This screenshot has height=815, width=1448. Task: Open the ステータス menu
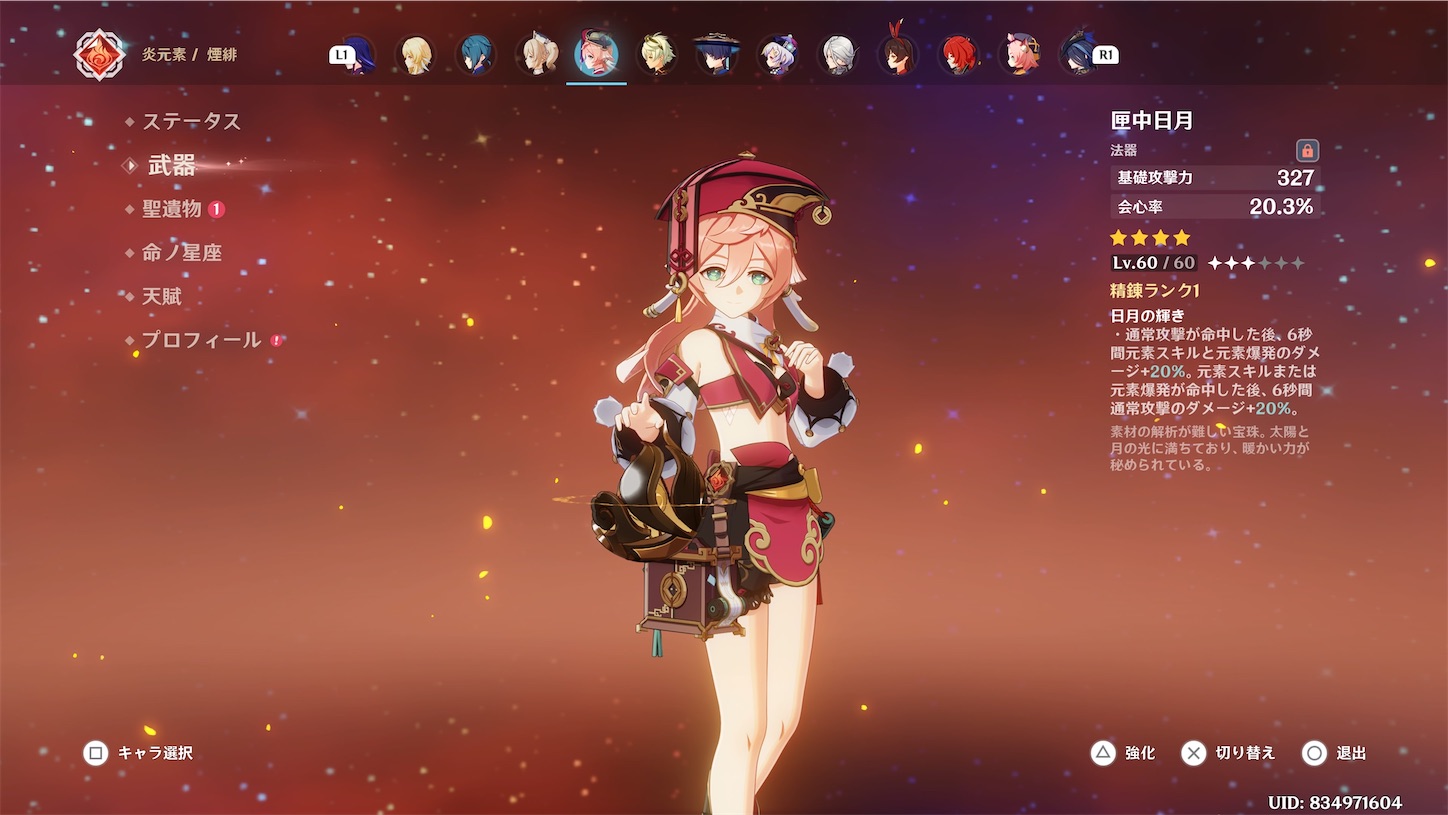click(x=191, y=122)
